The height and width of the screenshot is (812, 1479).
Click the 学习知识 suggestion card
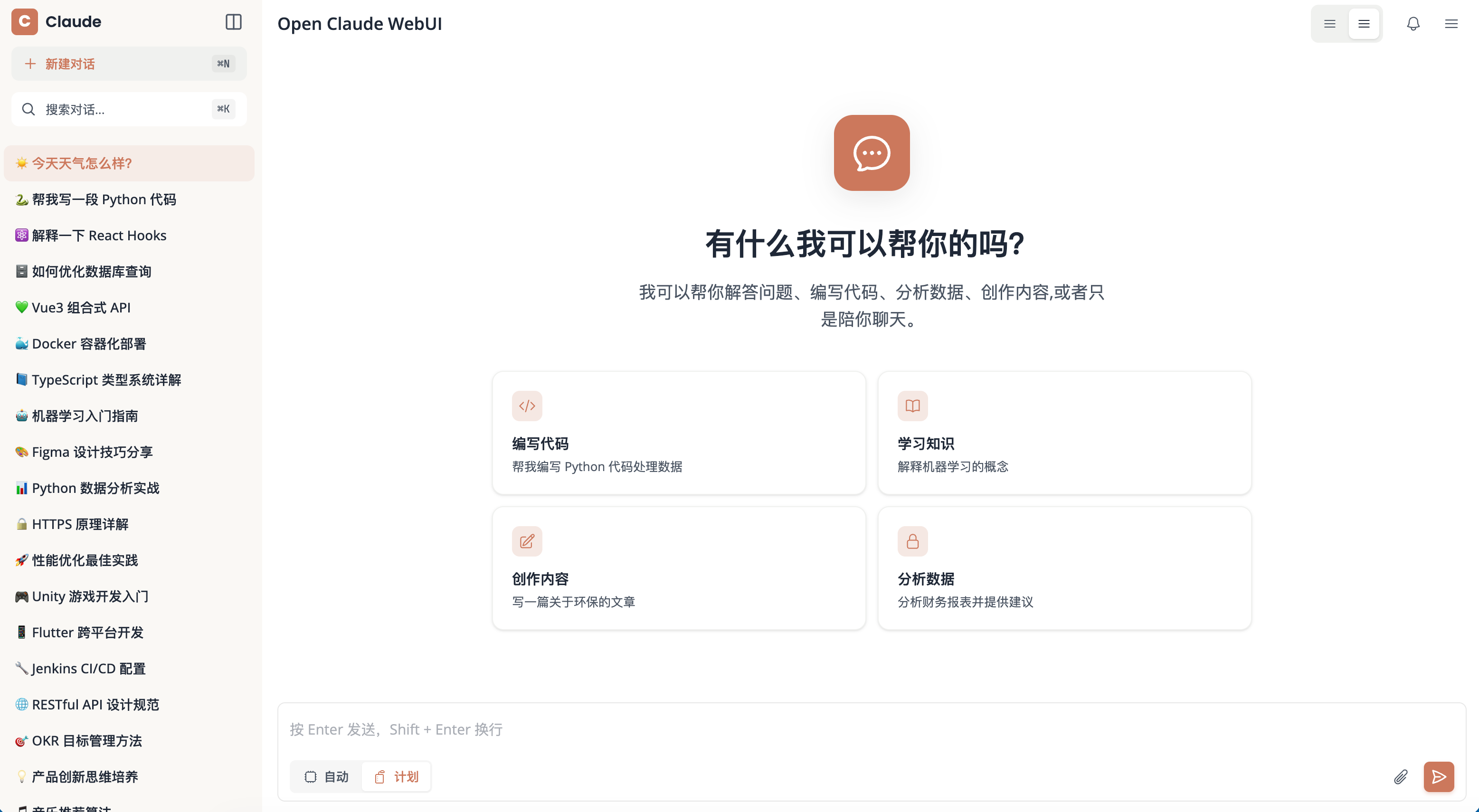coord(1064,433)
